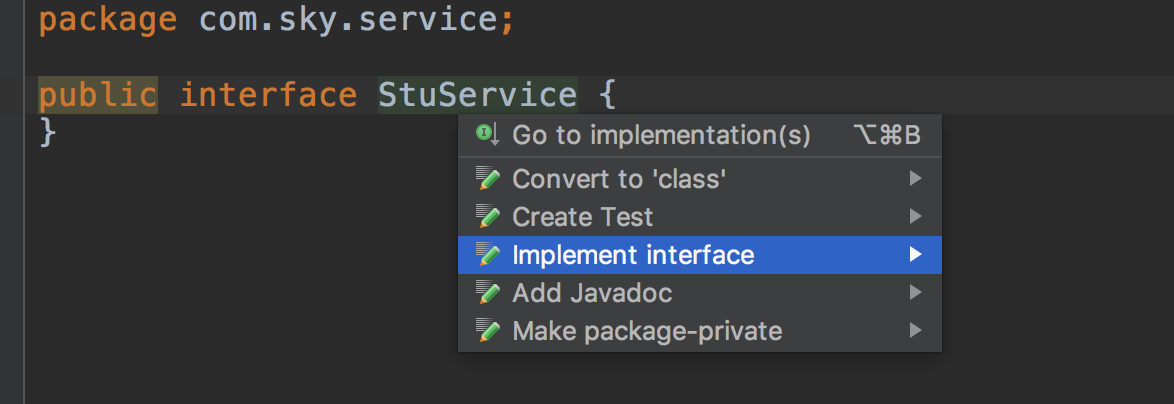1174x404 pixels.
Task: Click the public keyword in the code
Action: (x=98, y=95)
